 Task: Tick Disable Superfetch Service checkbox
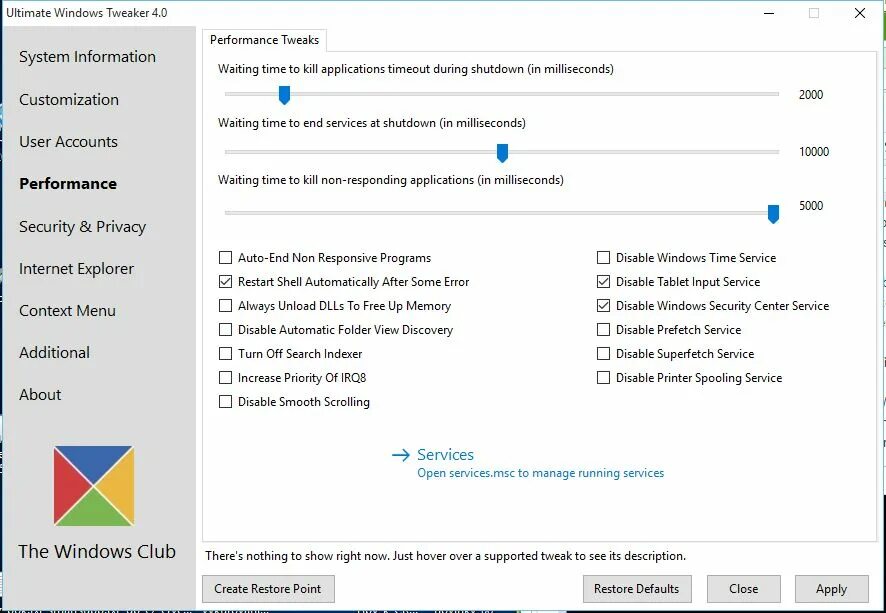[603, 354]
